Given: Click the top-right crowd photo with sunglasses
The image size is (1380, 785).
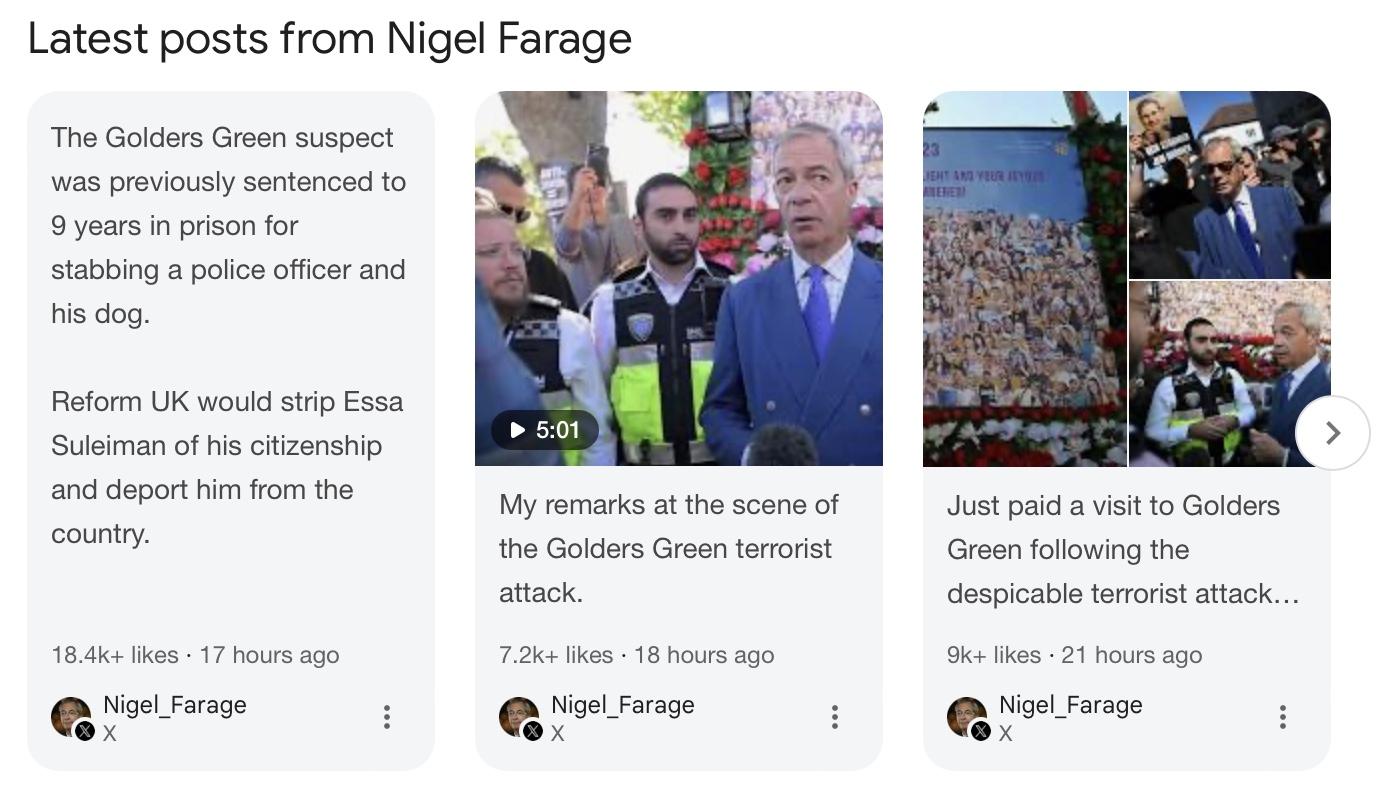Looking at the screenshot, I should point(1230,184).
